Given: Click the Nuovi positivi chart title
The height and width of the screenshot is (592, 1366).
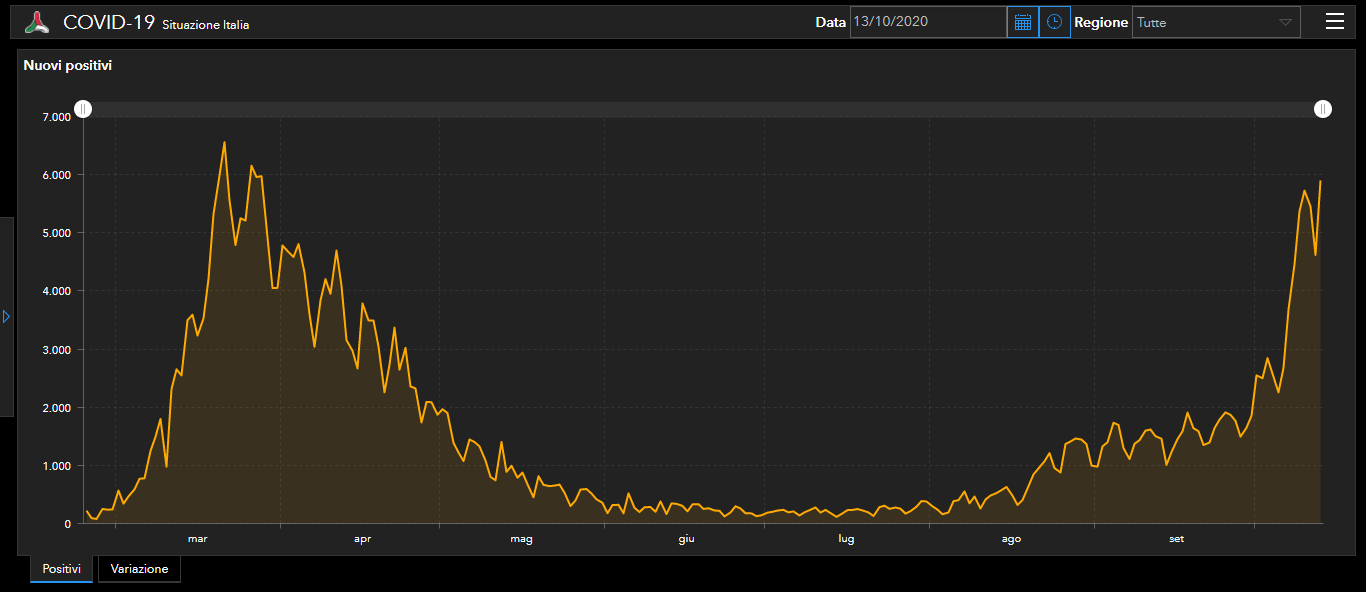Looking at the screenshot, I should coord(68,65).
